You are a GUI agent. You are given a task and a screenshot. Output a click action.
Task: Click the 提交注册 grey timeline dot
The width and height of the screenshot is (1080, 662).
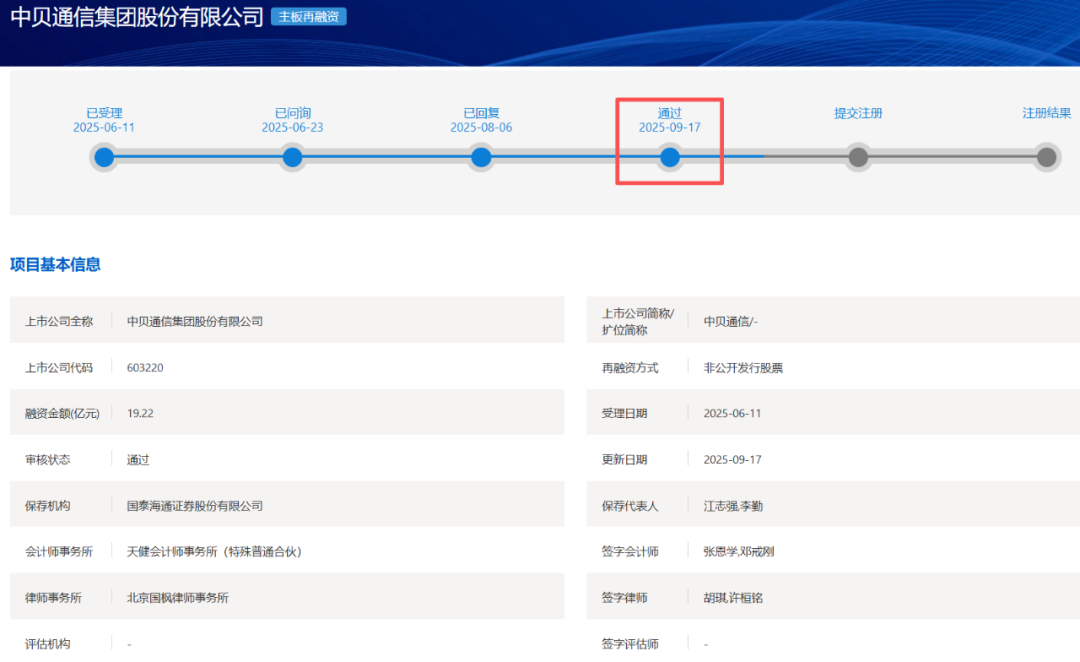point(858,157)
